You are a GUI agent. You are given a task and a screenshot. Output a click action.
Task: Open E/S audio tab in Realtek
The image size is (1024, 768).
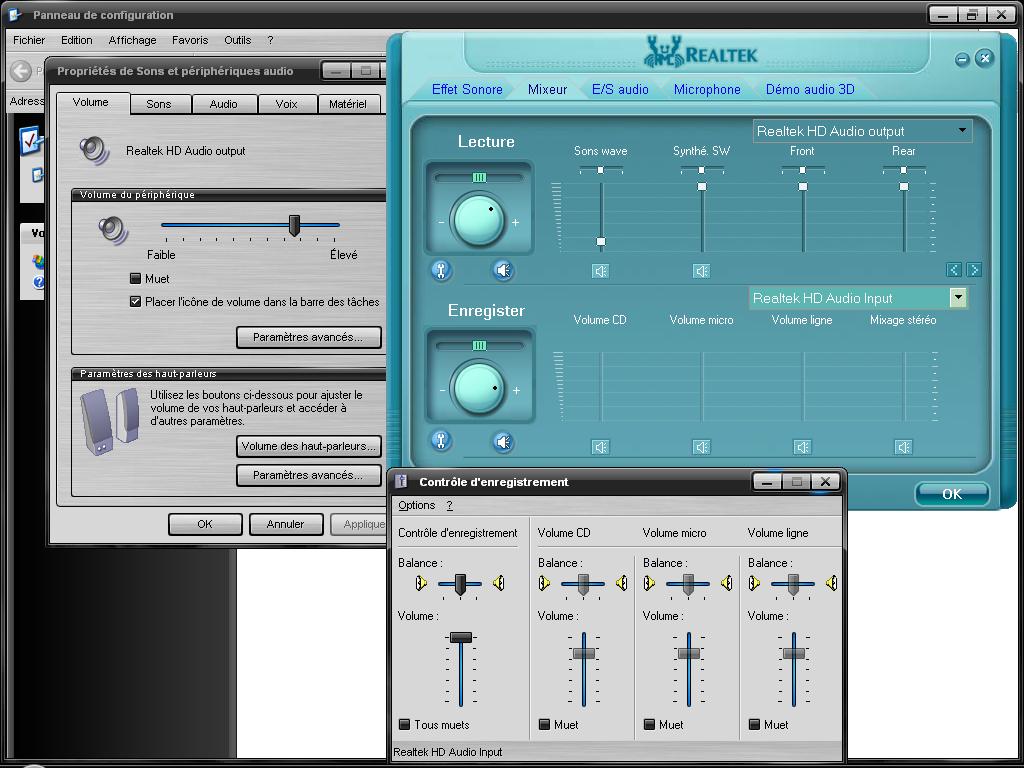(x=620, y=89)
